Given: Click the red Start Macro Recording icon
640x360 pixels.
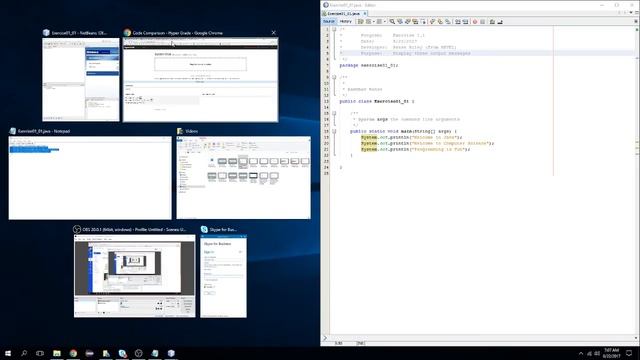Looking at the screenshot, I should pyautogui.click(x=475, y=22).
